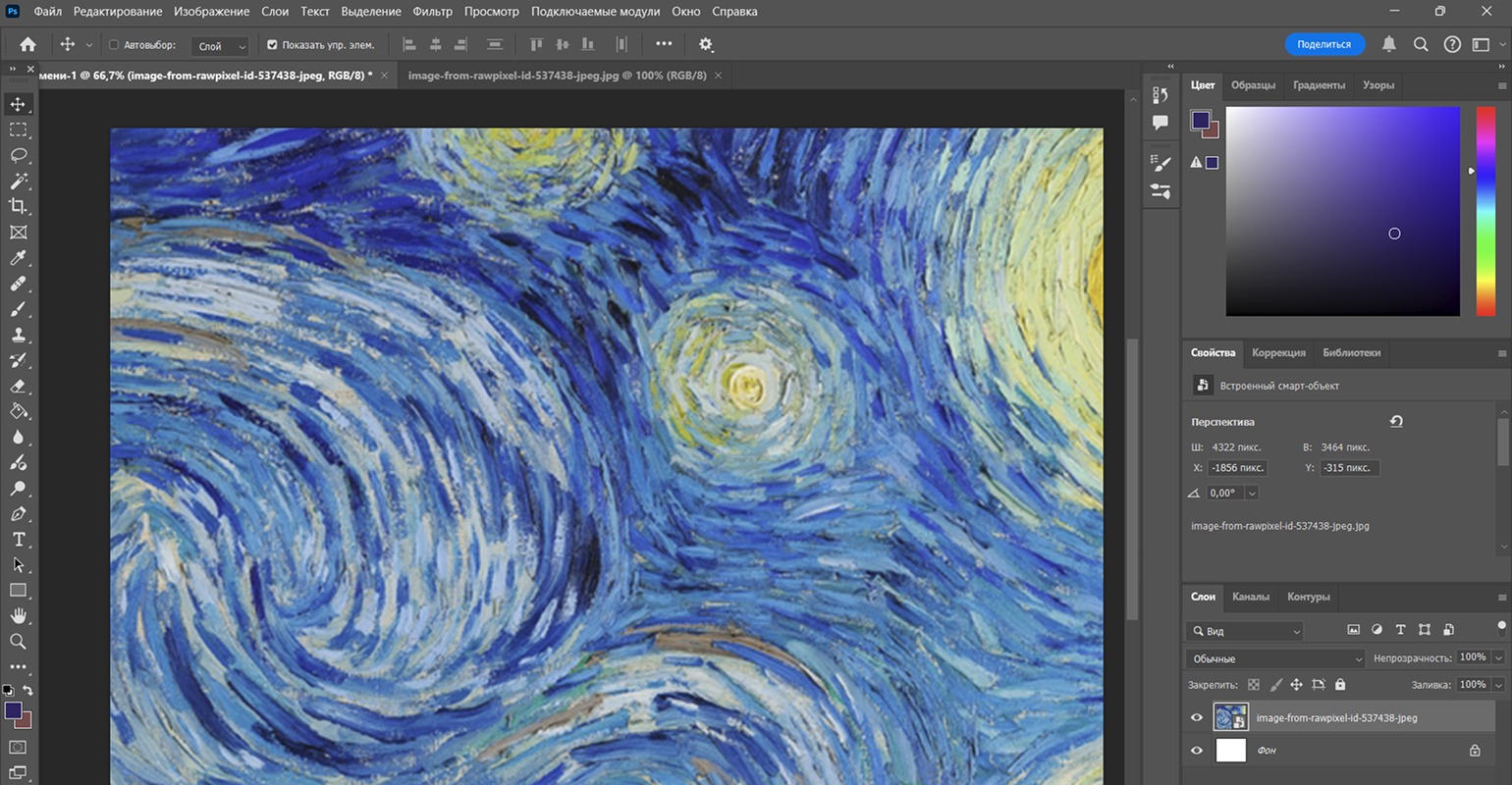The height and width of the screenshot is (785, 1512).
Task: Select the Dodge tool
Action: point(18,488)
